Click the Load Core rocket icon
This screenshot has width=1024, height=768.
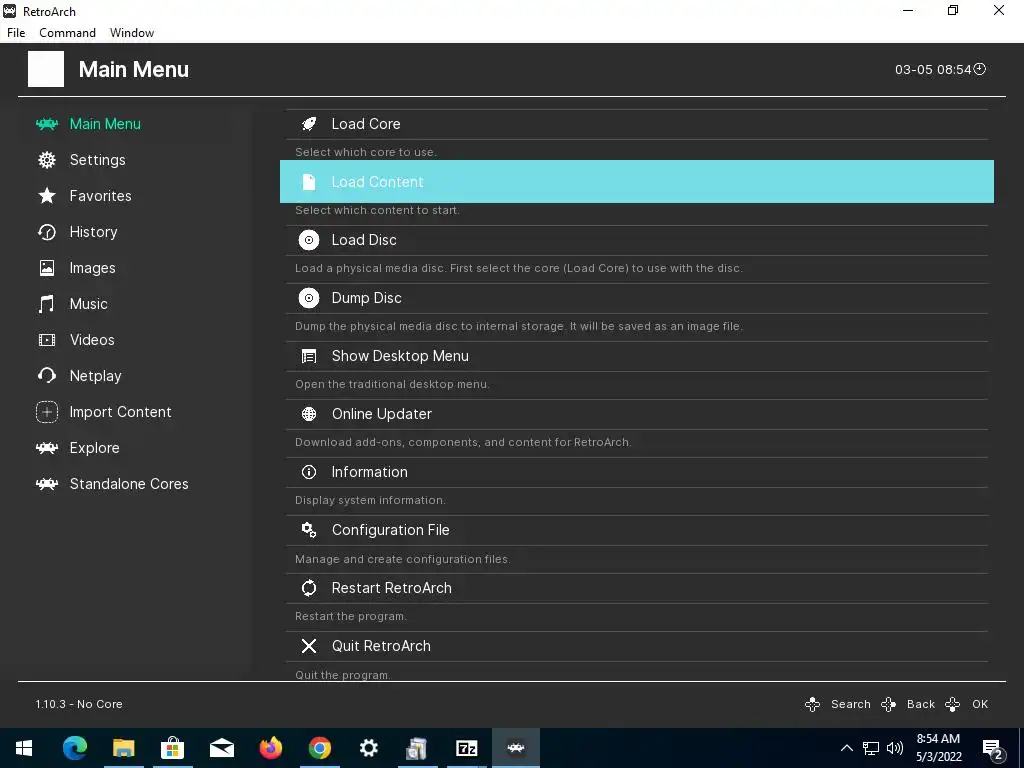(309, 124)
